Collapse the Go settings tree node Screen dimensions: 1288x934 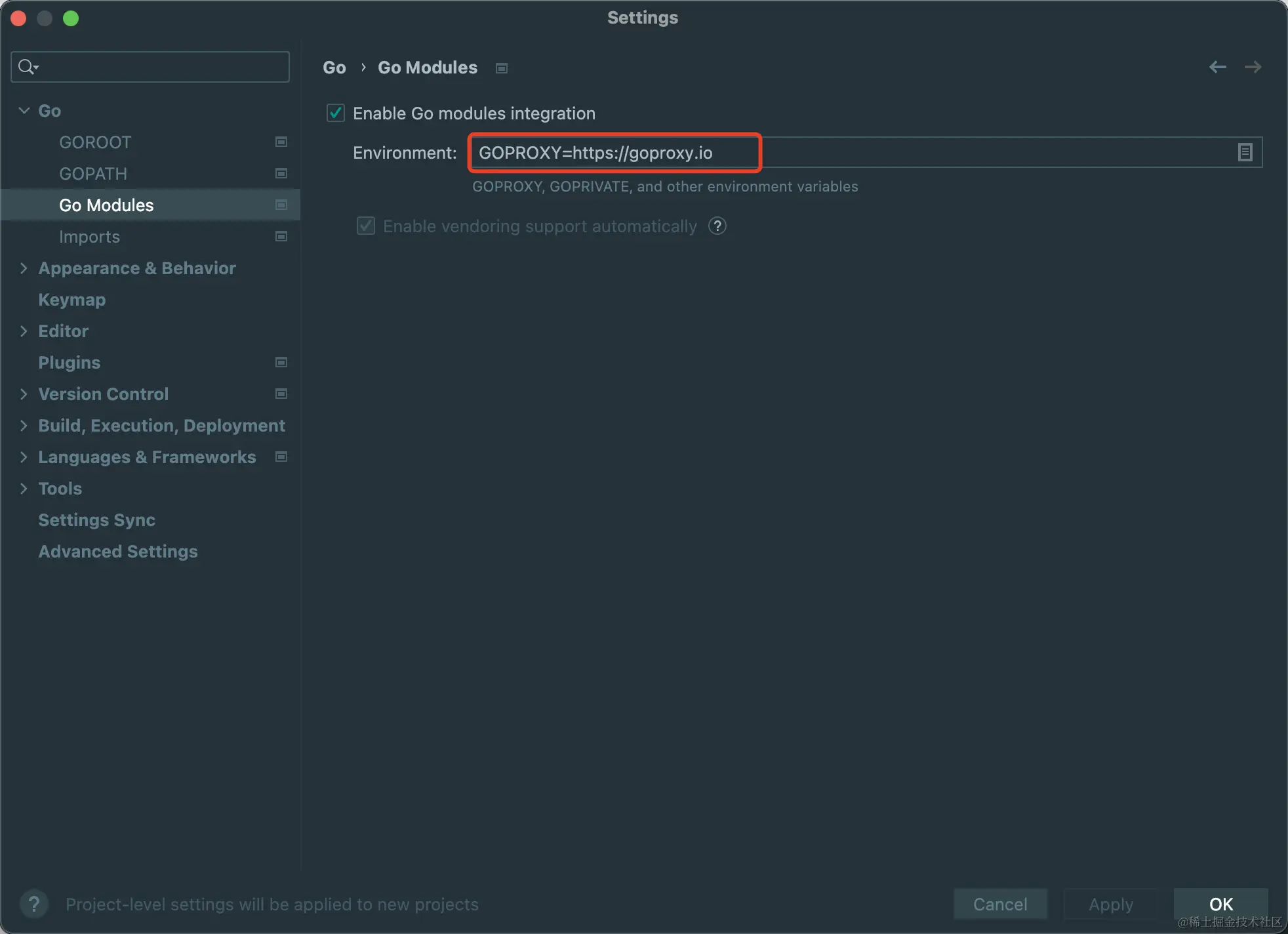[x=24, y=111]
